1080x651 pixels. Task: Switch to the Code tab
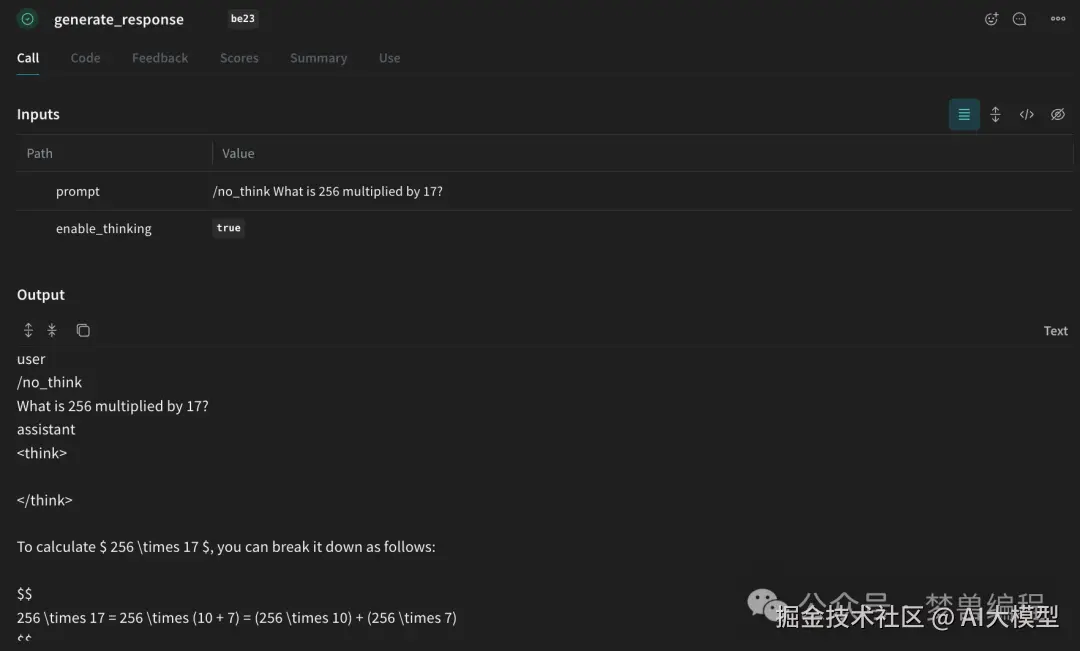[85, 58]
